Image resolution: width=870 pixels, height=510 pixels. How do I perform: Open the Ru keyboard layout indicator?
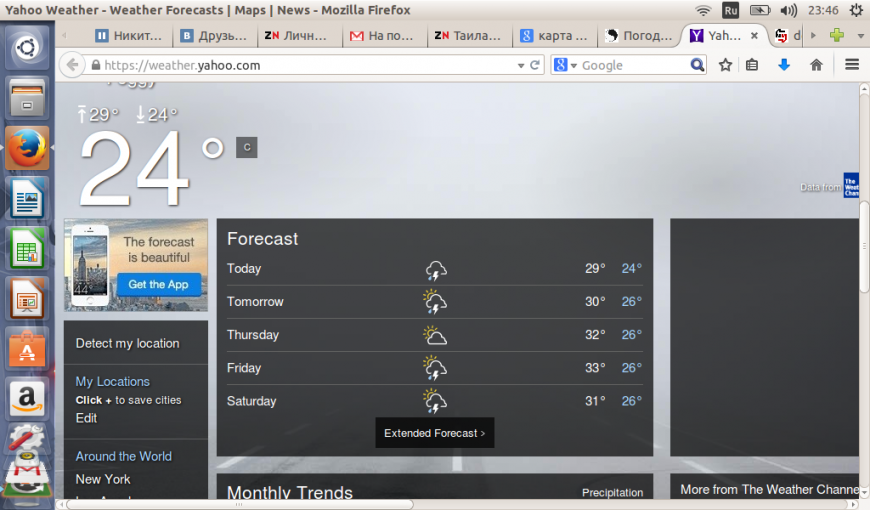coord(731,10)
